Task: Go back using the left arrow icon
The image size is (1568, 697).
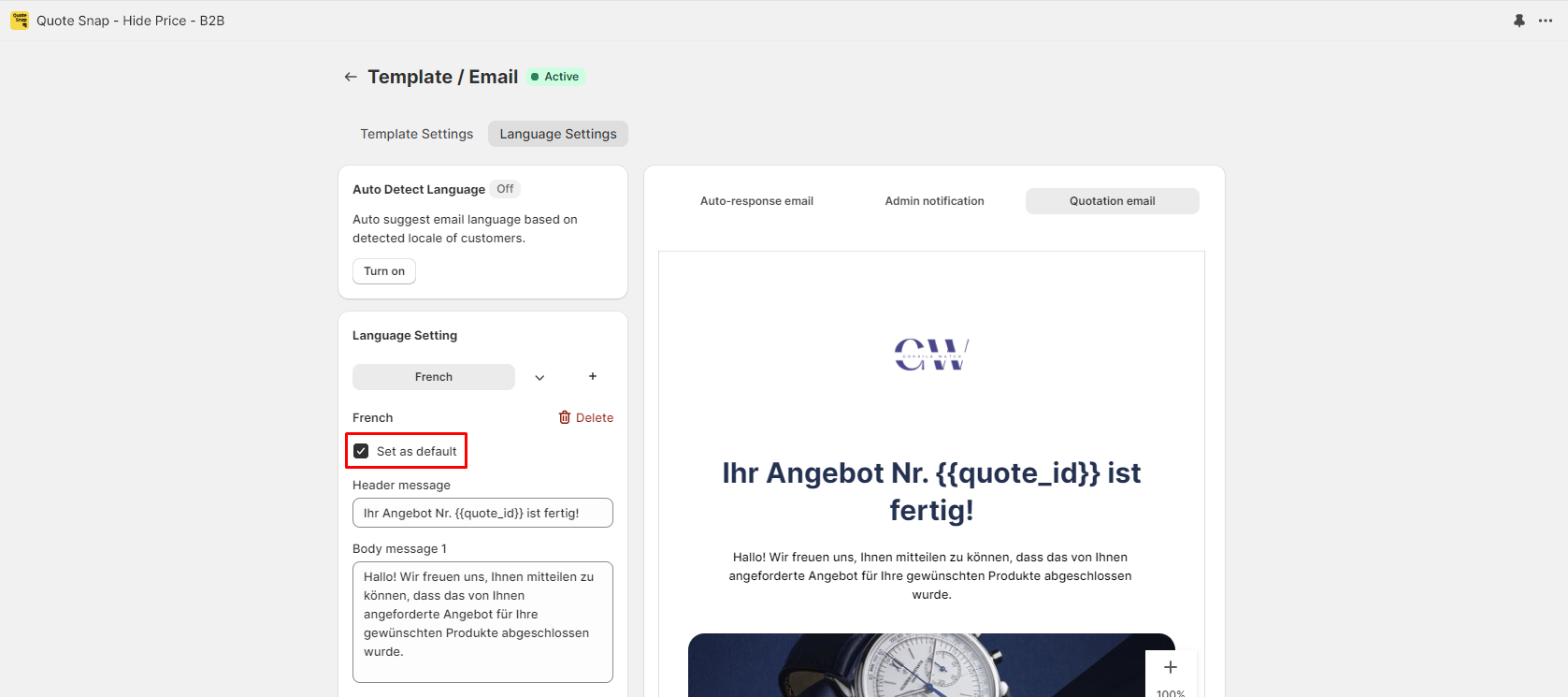Action: point(351,77)
